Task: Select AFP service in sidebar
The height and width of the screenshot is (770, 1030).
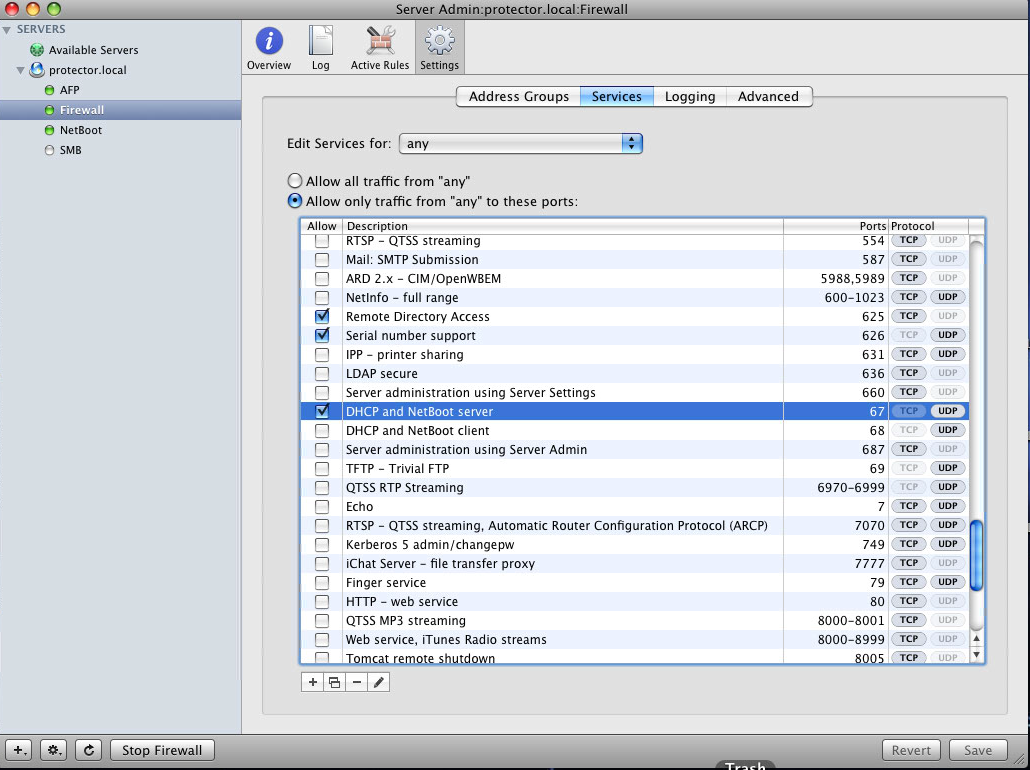Action: 120,90
